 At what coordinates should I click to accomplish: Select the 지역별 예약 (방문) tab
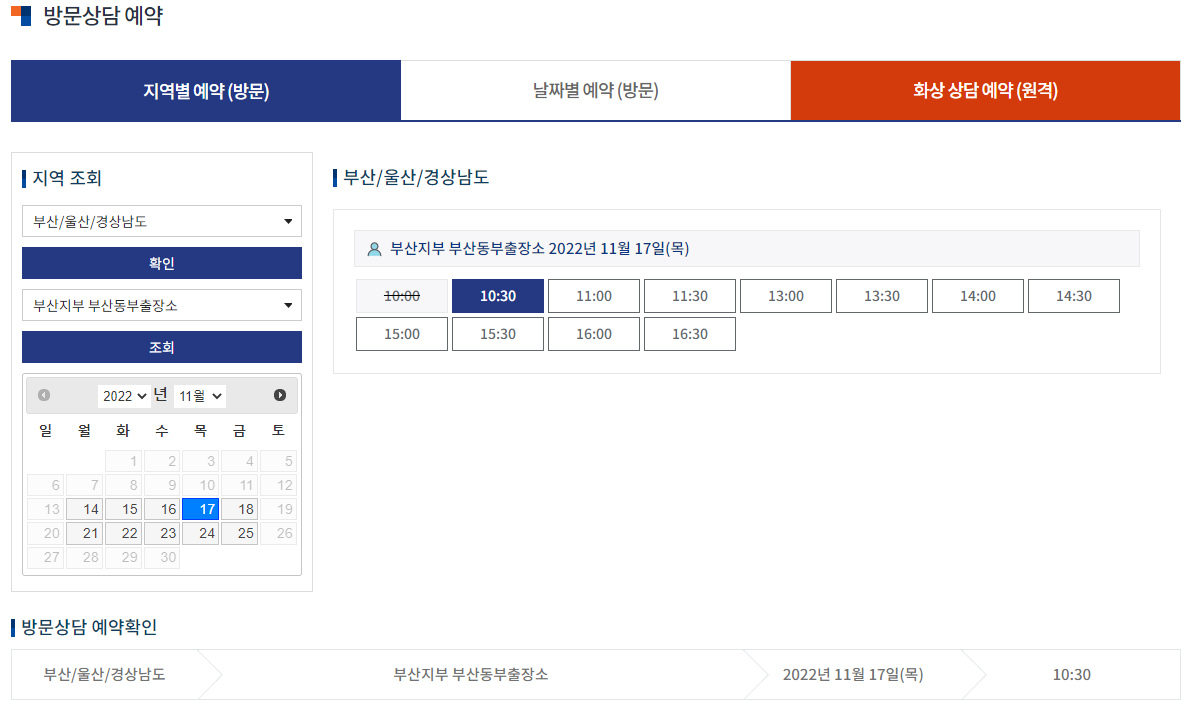(205, 90)
